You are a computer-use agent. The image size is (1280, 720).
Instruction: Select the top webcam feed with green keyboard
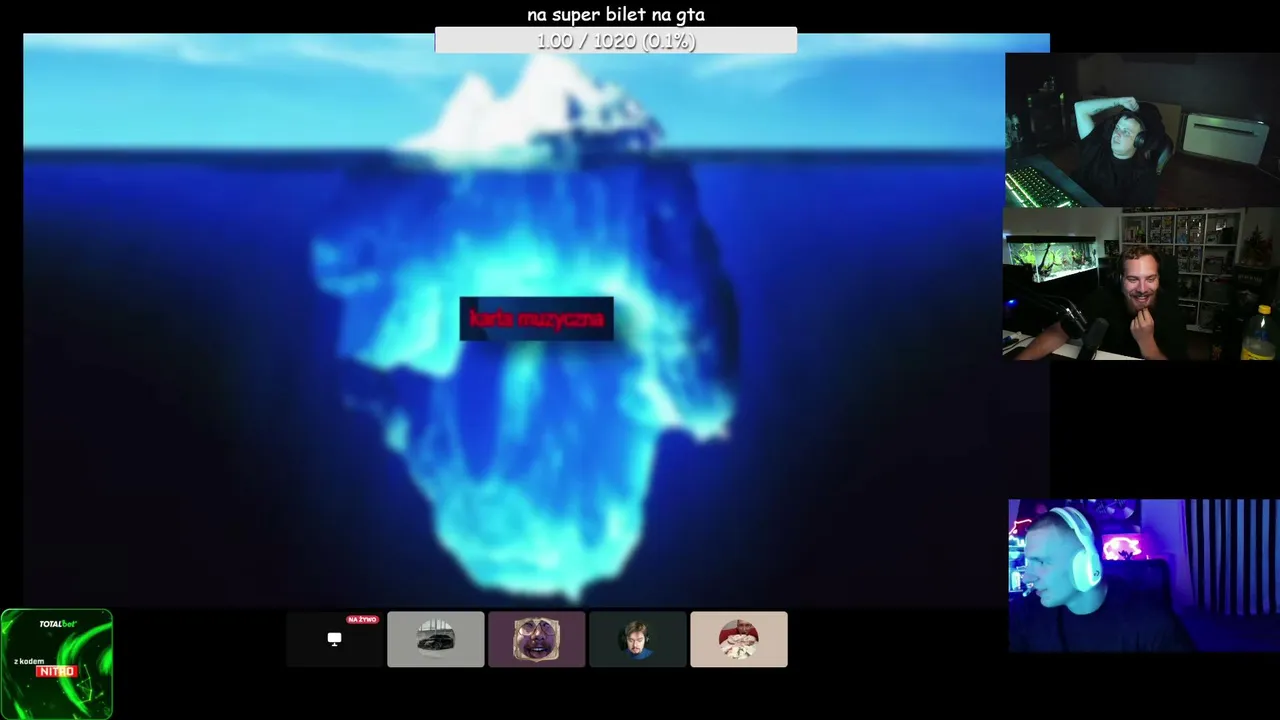[x=1142, y=130]
